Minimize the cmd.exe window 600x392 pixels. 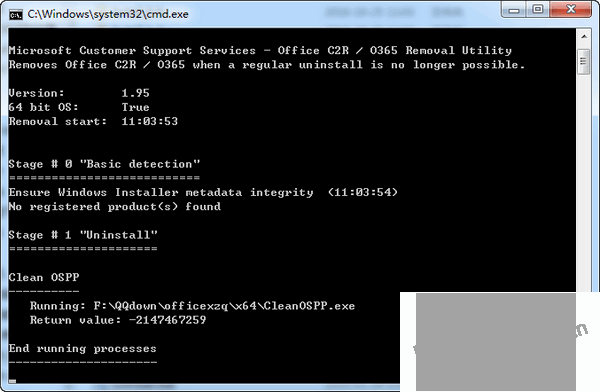tap(514, 9)
